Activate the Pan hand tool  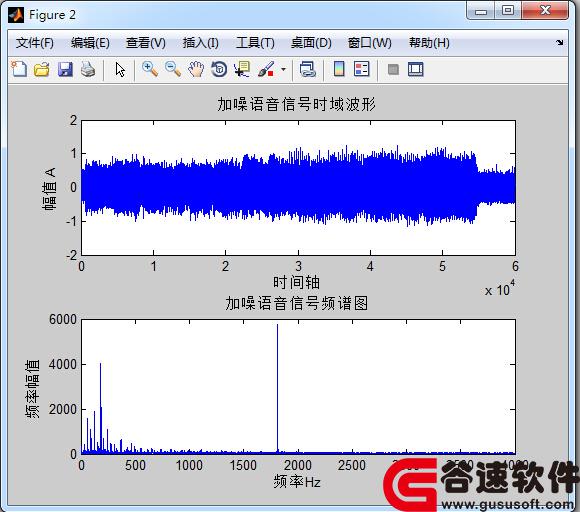click(196, 69)
